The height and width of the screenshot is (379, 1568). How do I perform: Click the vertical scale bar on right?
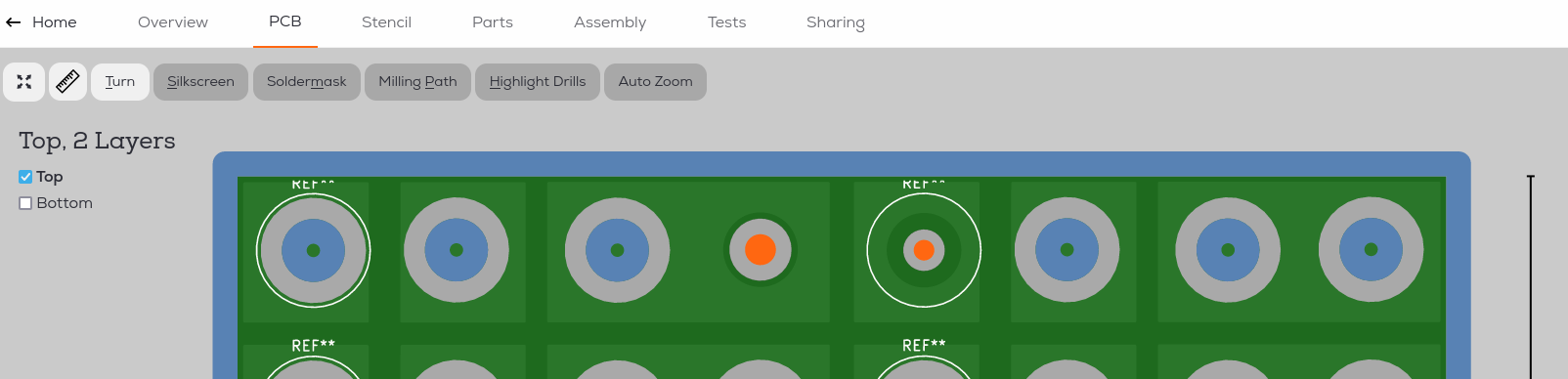(1531, 277)
